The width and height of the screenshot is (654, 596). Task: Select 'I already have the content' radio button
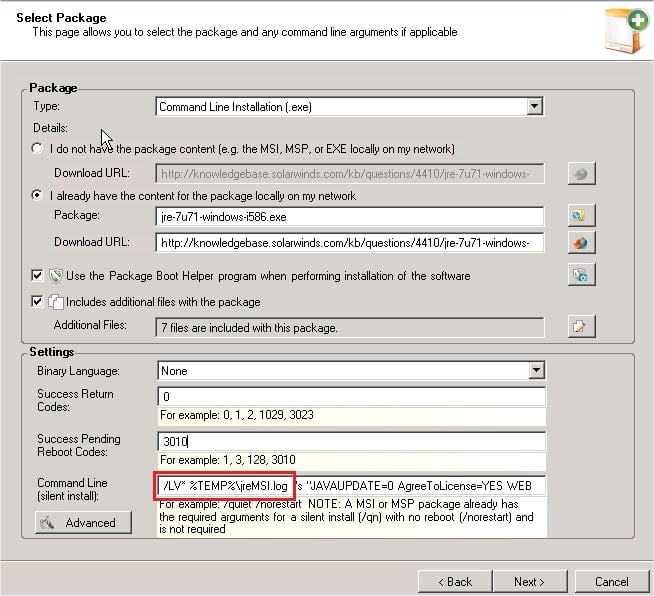pyautogui.click(x=37, y=195)
